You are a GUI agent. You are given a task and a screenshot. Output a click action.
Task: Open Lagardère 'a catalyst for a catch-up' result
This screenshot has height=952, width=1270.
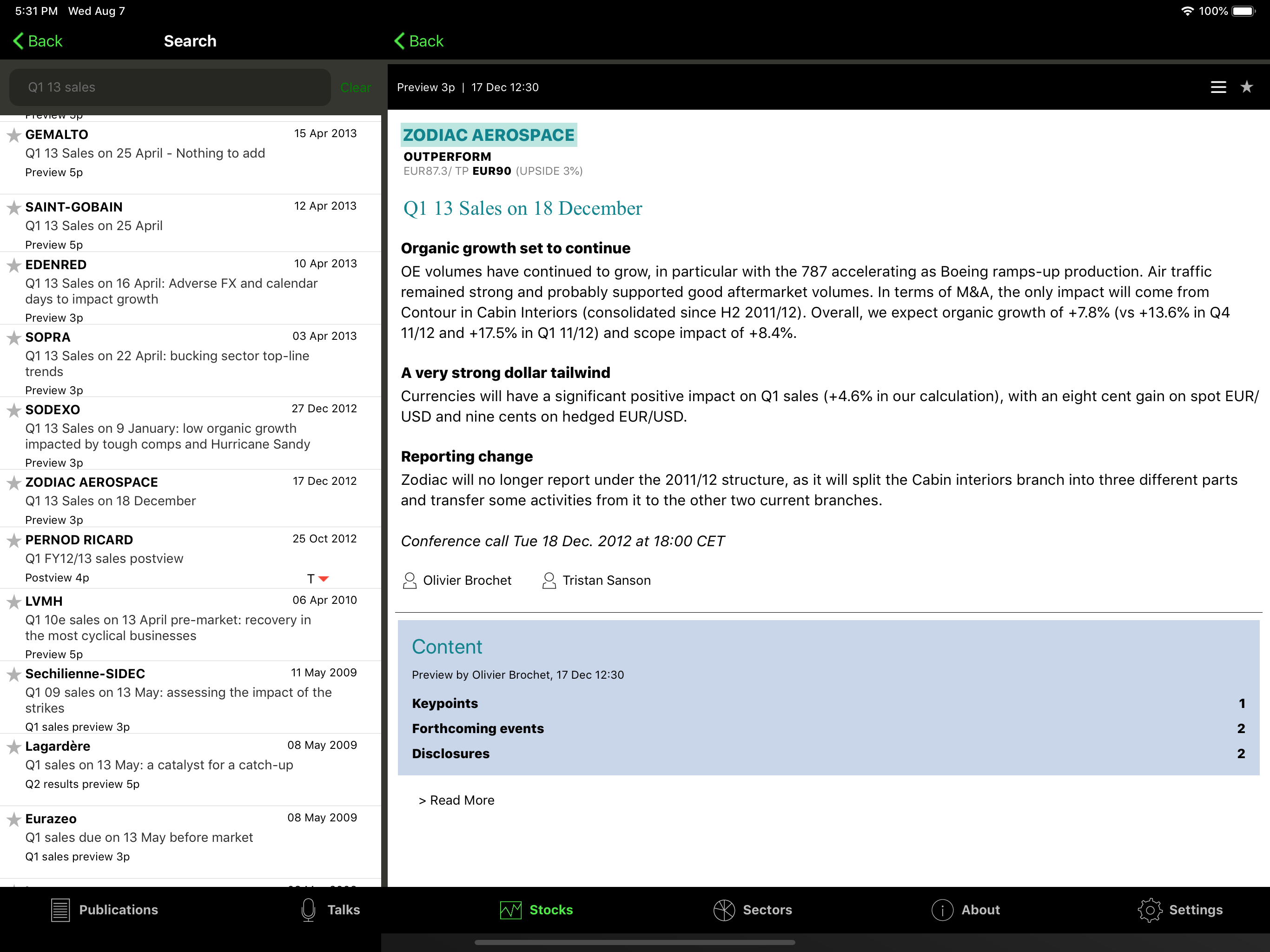click(x=191, y=769)
